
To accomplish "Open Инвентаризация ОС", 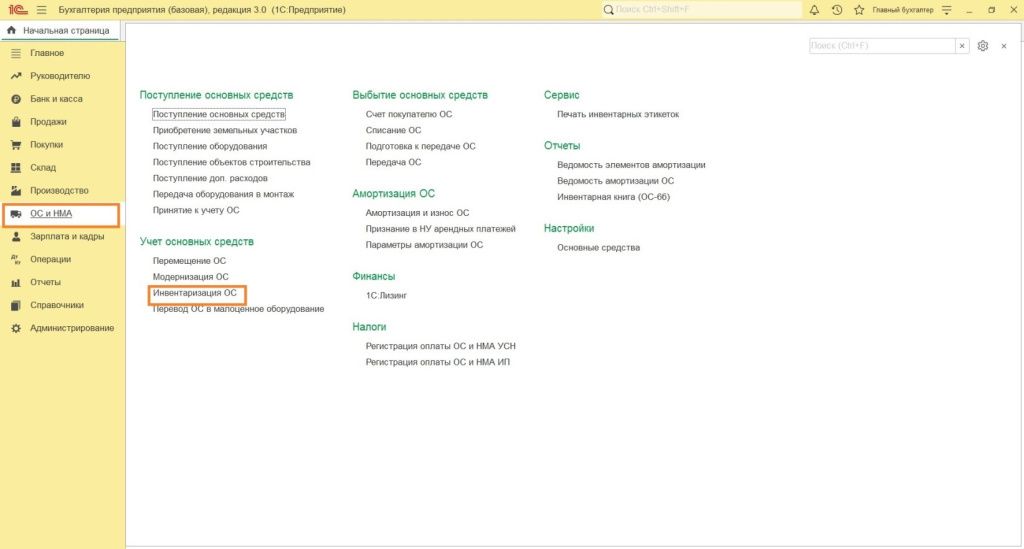I will click(195, 293).
